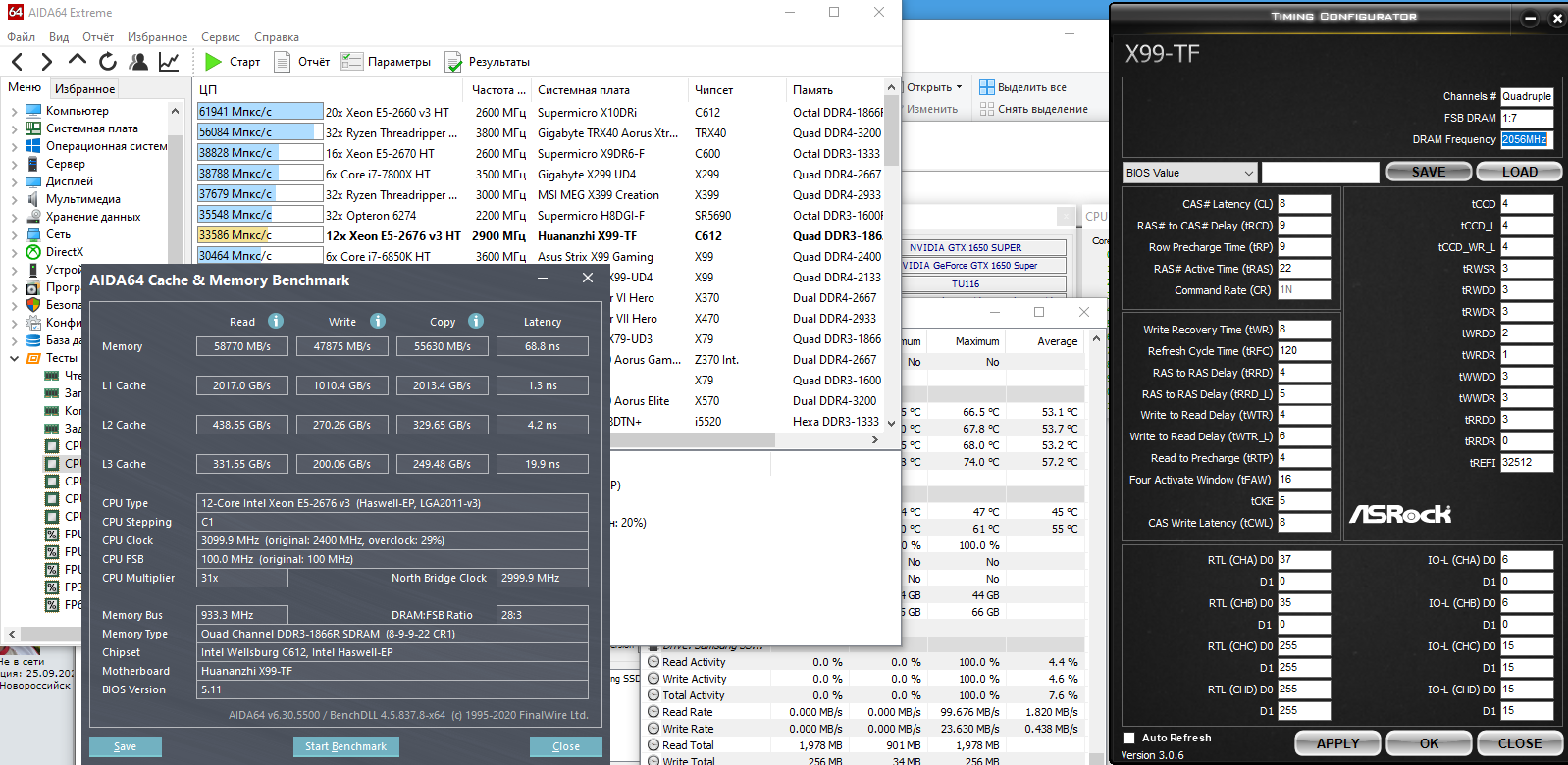The height and width of the screenshot is (765, 1568).
Task: Select Дисплей in the AIDA64 tree
Action: pyautogui.click(x=70, y=181)
